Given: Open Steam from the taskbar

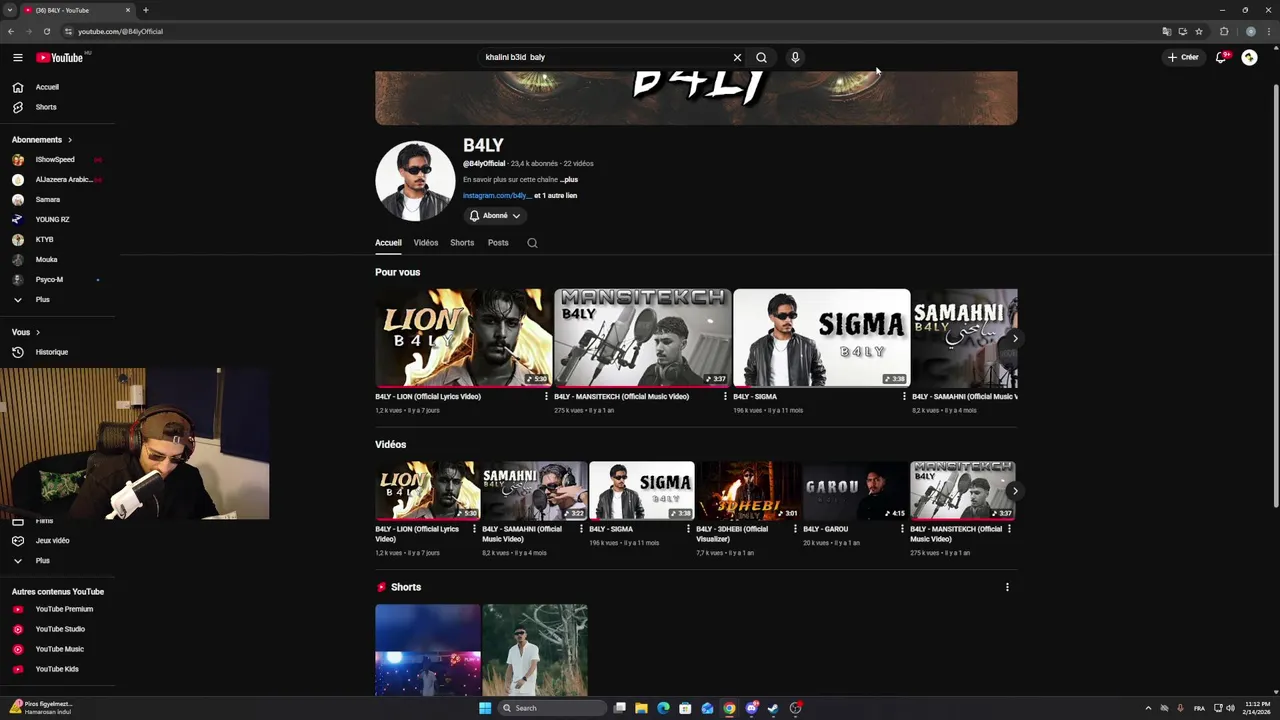Looking at the screenshot, I should tap(773, 708).
